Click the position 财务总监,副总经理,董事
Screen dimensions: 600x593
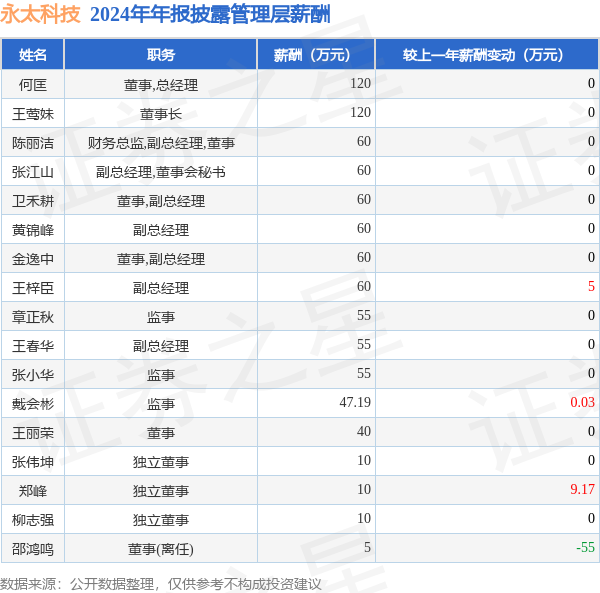tap(161, 143)
